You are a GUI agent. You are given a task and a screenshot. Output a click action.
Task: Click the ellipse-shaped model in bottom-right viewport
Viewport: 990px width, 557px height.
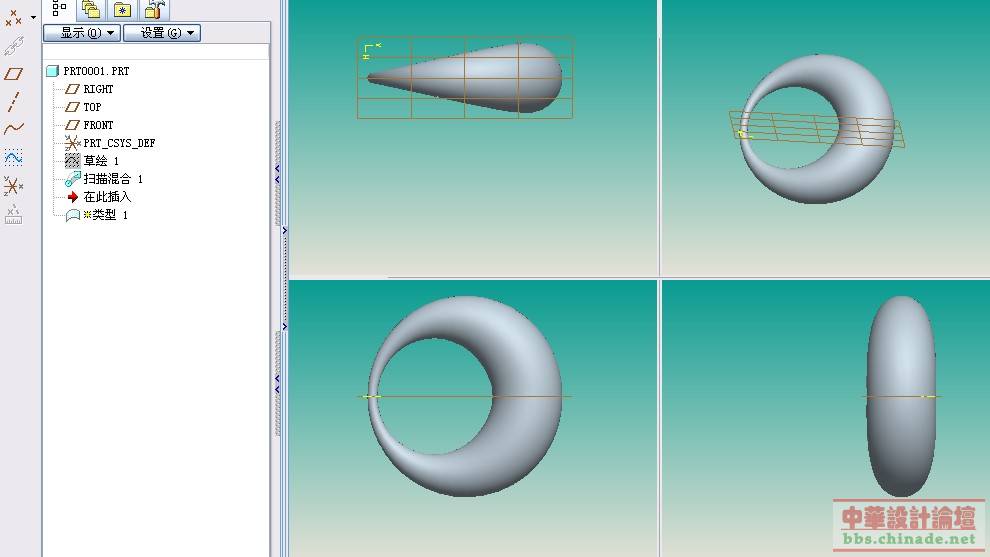pyautogui.click(x=901, y=396)
